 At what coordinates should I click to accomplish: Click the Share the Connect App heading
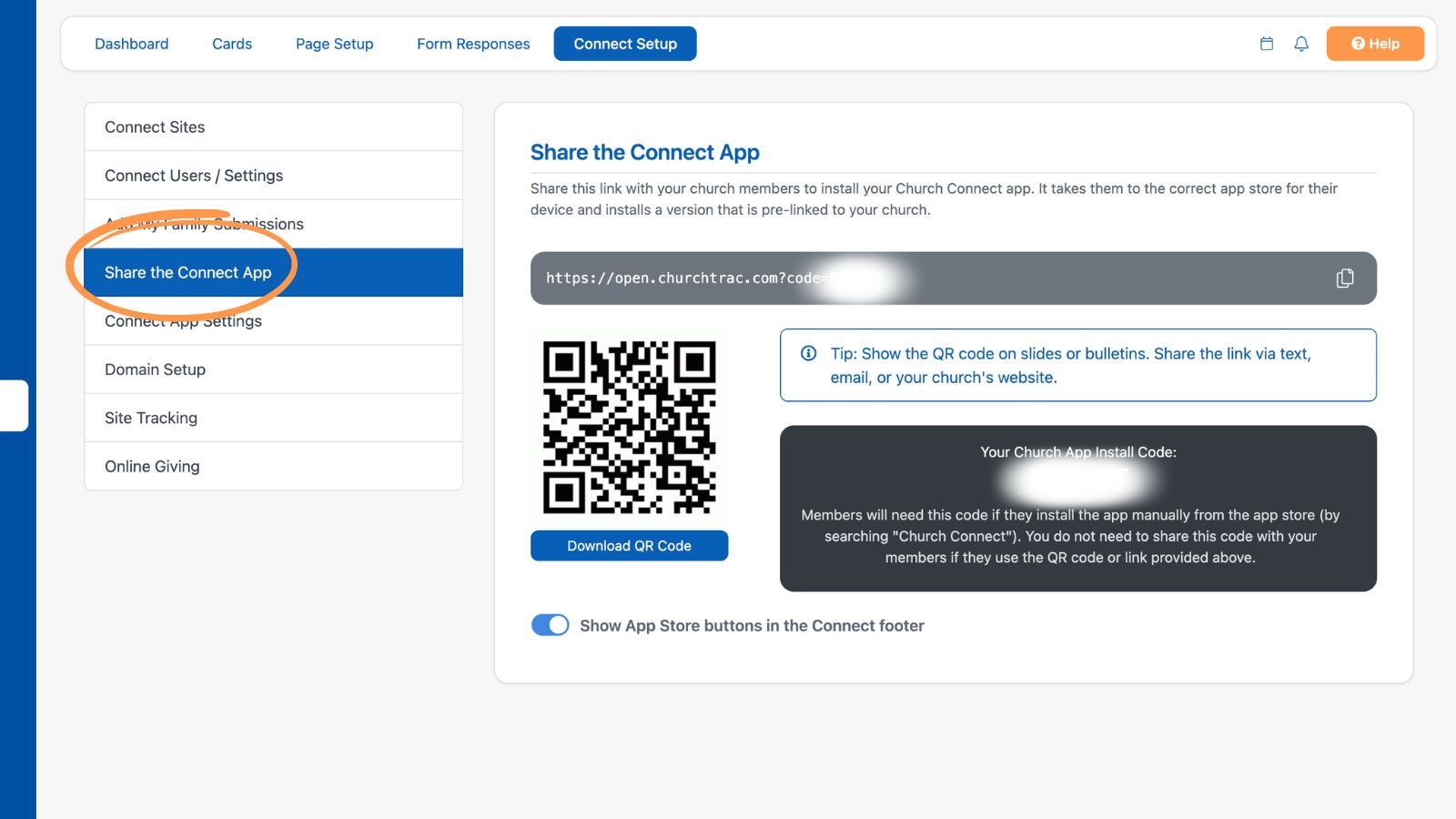pyautogui.click(x=645, y=152)
